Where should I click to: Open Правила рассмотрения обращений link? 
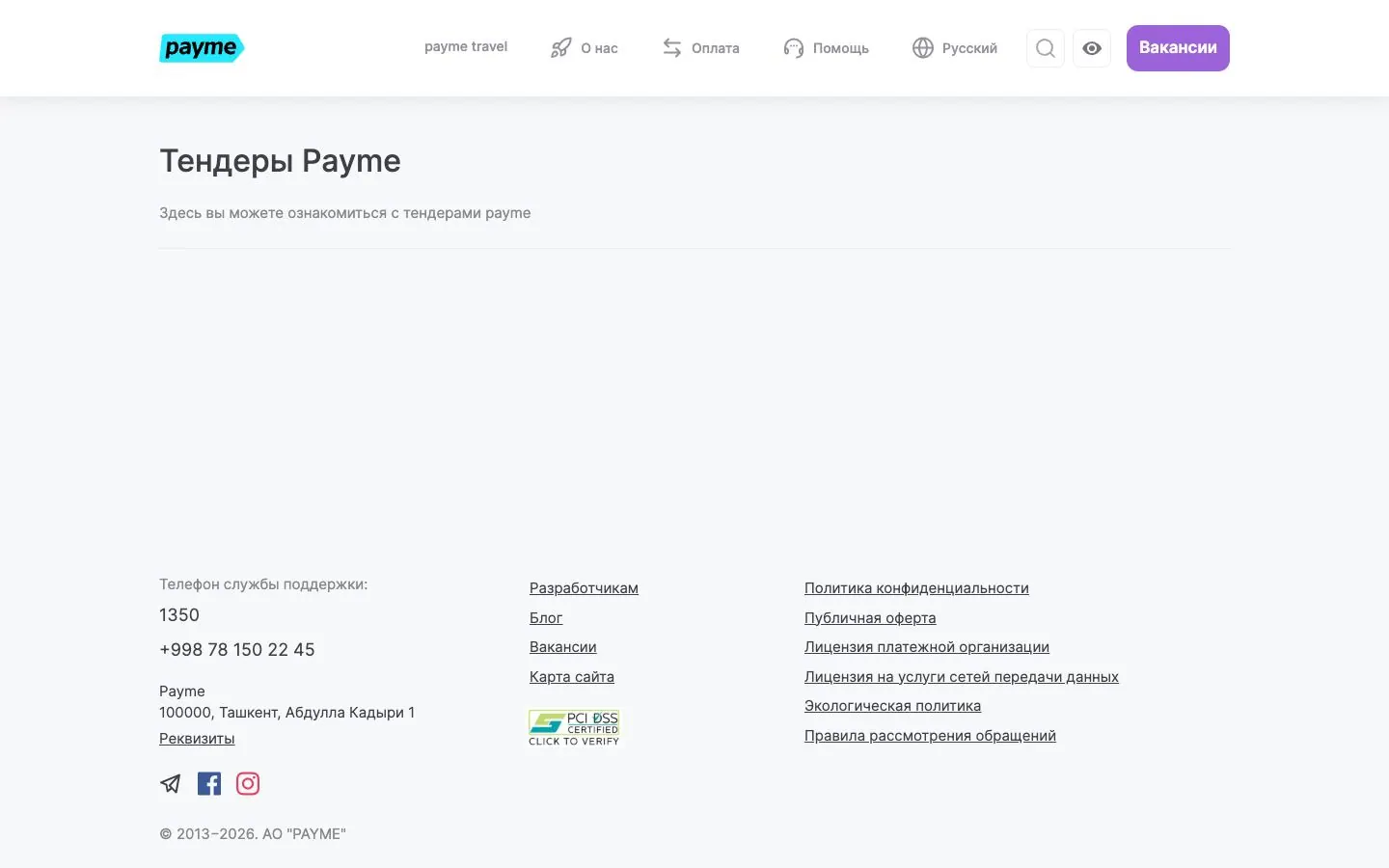[x=930, y=736]
